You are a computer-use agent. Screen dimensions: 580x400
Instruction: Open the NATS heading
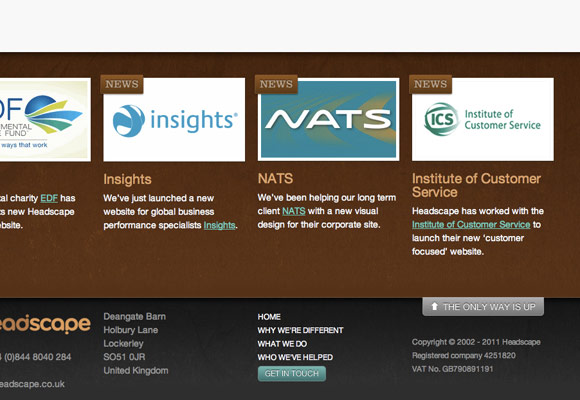(x=275, y=179)
